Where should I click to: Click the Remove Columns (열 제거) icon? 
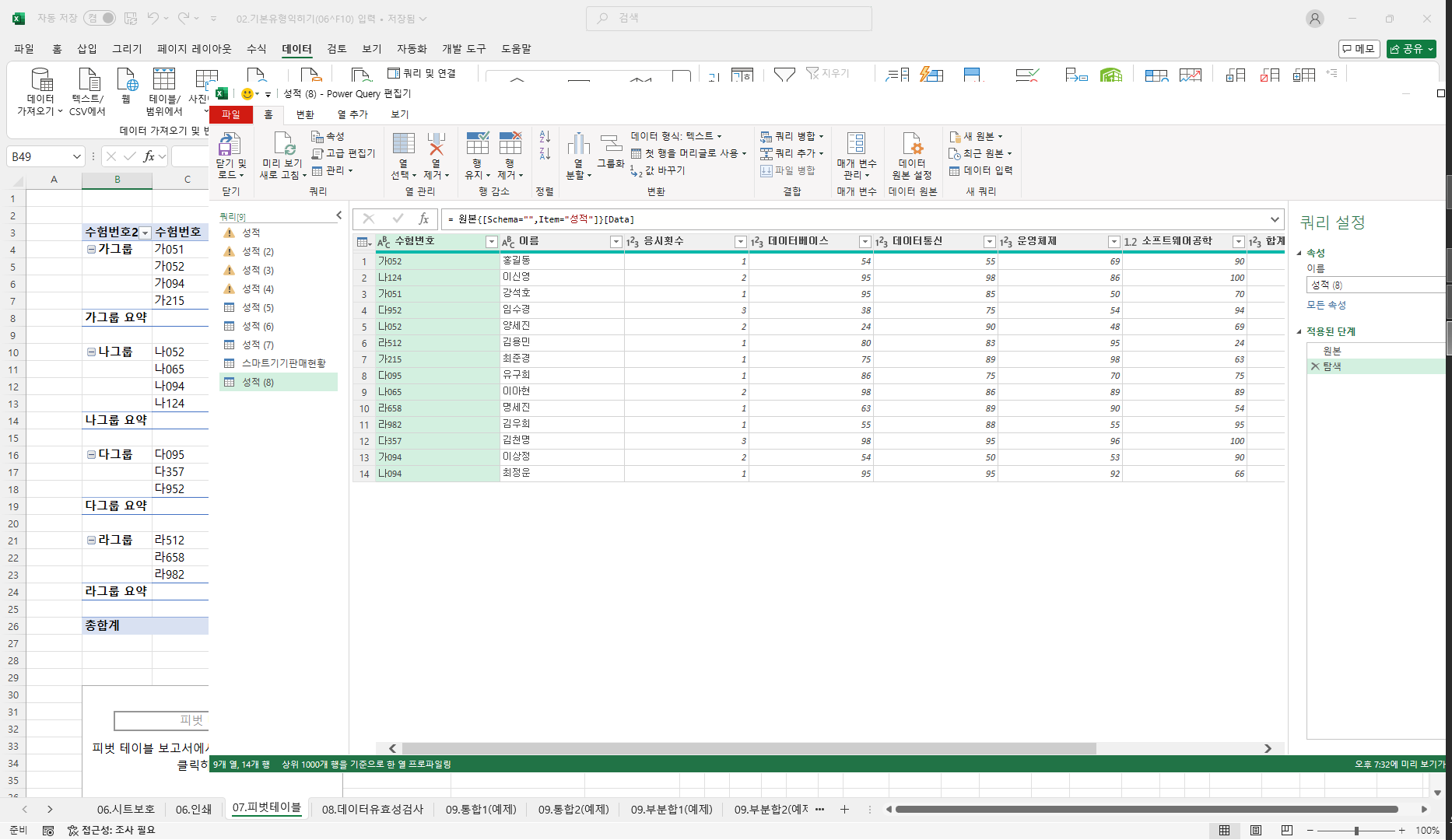coord(436,144)
